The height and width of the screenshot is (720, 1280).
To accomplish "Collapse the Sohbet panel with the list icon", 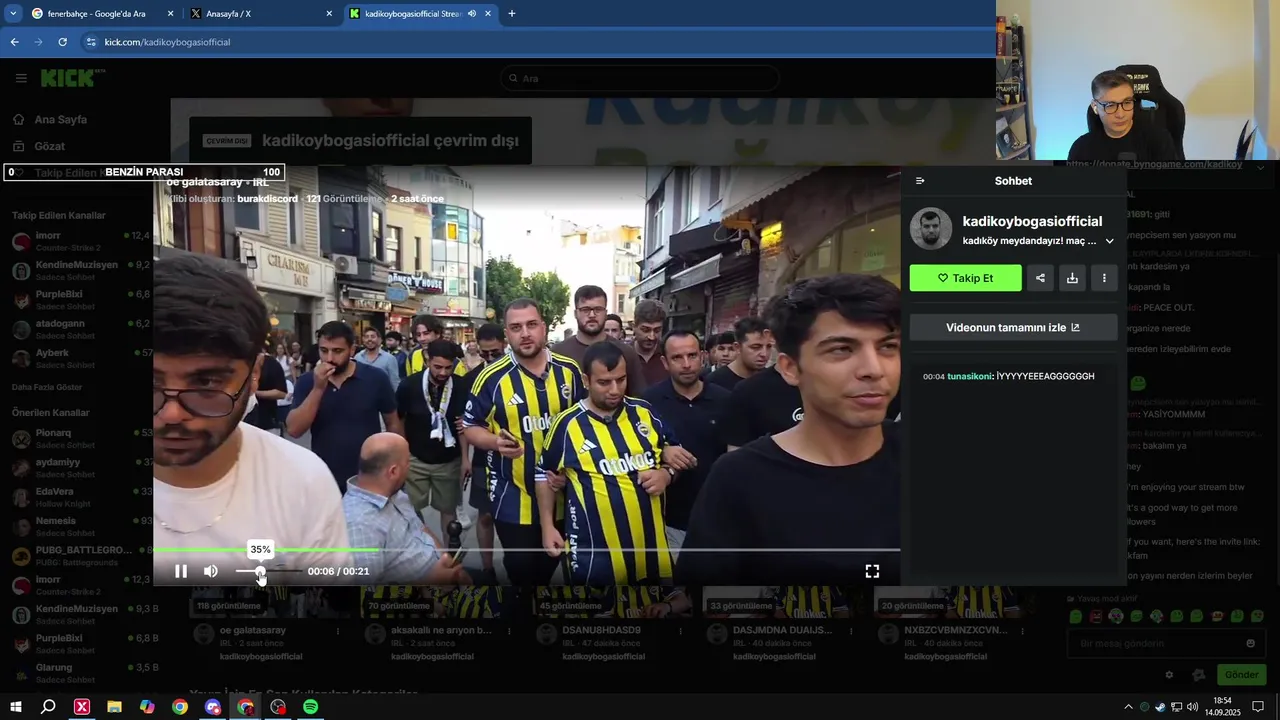I will pos(920,181).
